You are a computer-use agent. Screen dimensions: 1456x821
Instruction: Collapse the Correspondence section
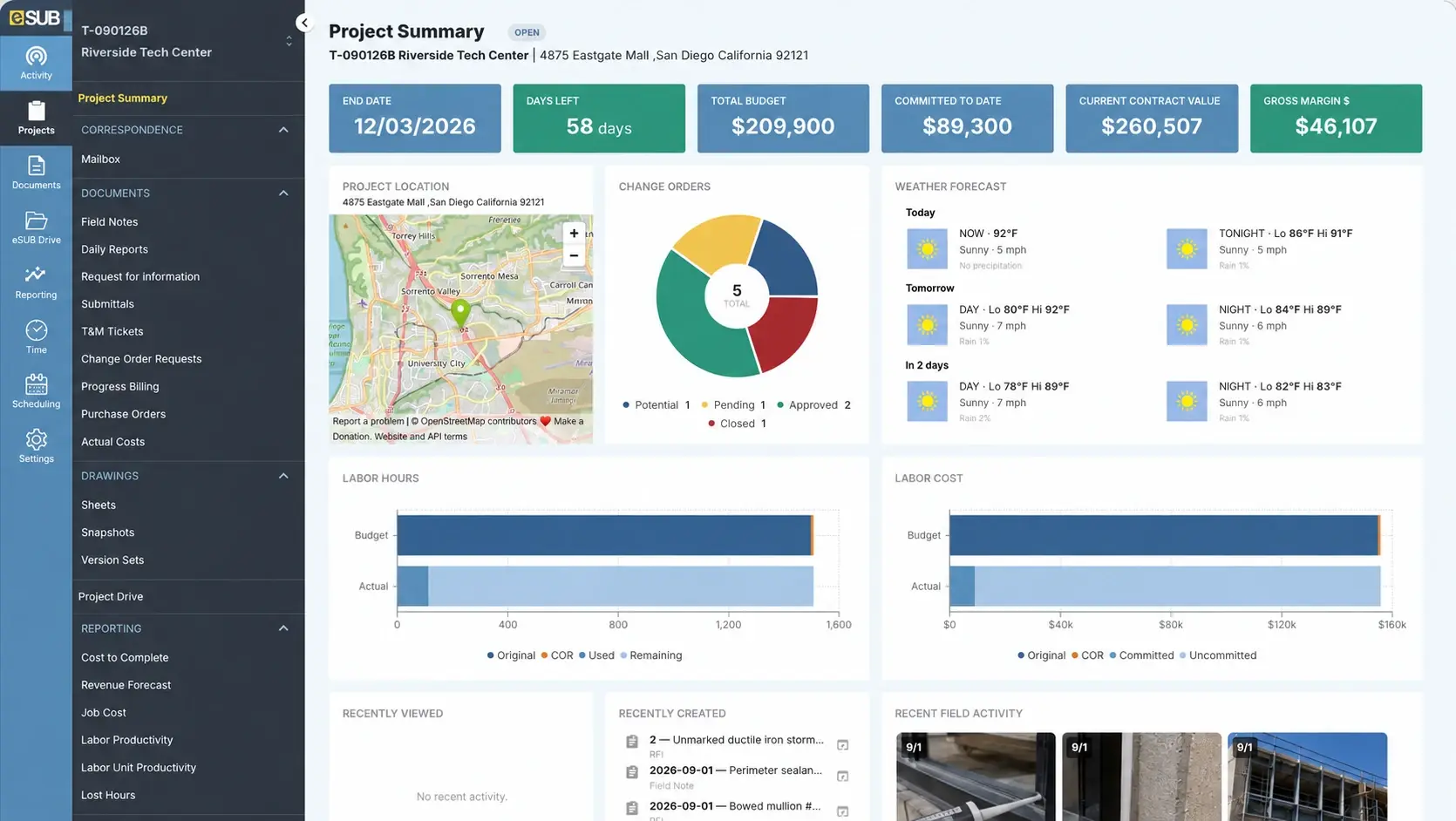(283, 130)
